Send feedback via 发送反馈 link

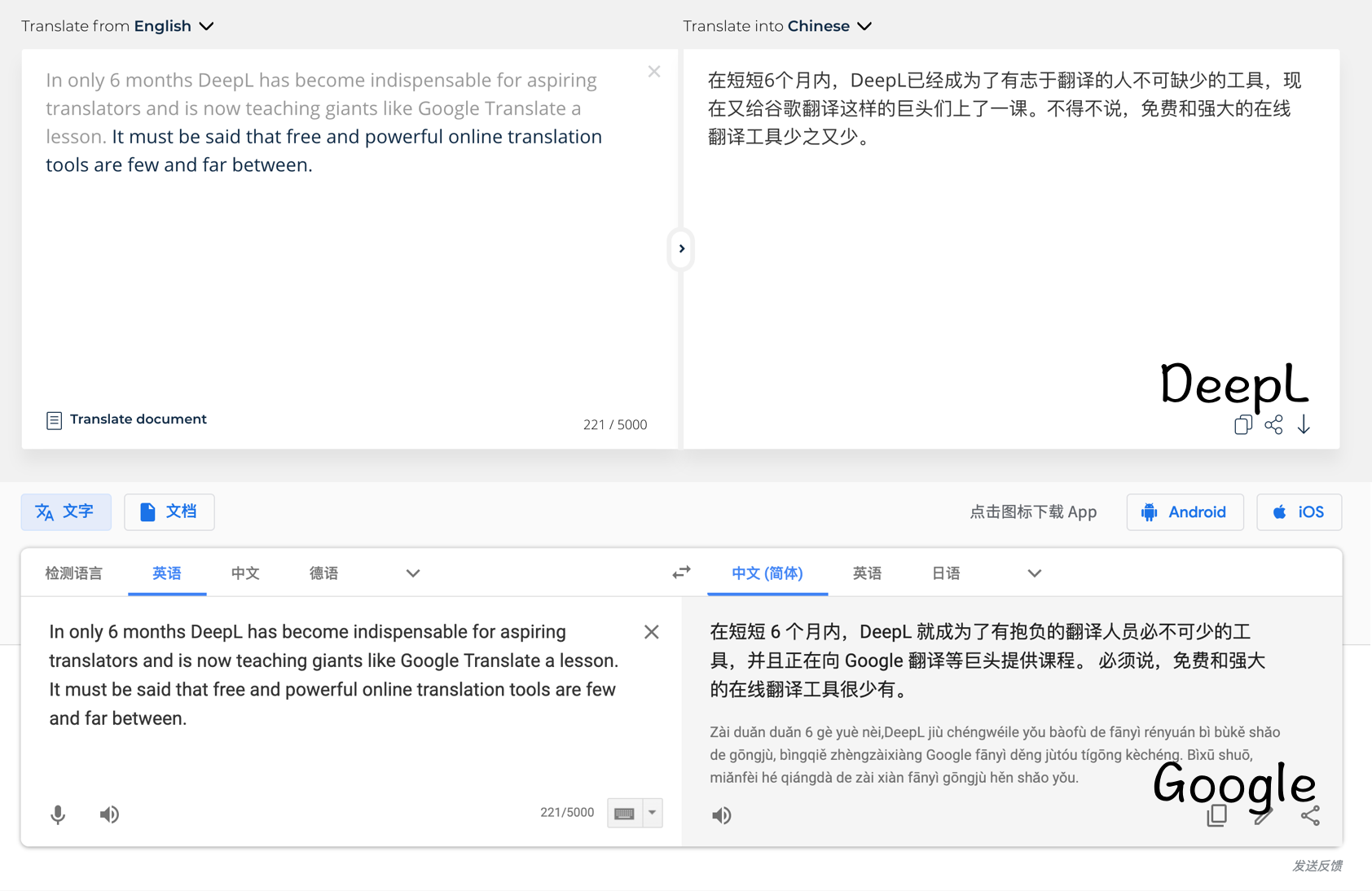1316,867
